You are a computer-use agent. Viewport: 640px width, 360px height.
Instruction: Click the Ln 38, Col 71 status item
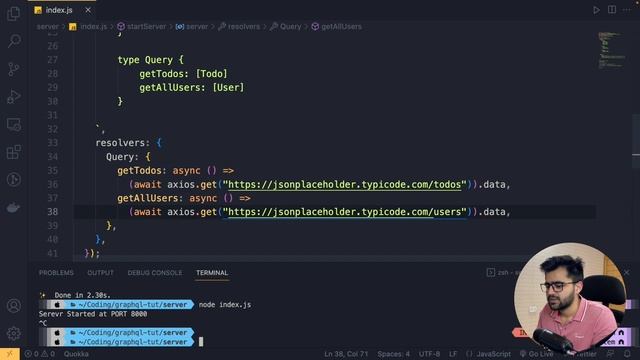click(x=346, y=354)
